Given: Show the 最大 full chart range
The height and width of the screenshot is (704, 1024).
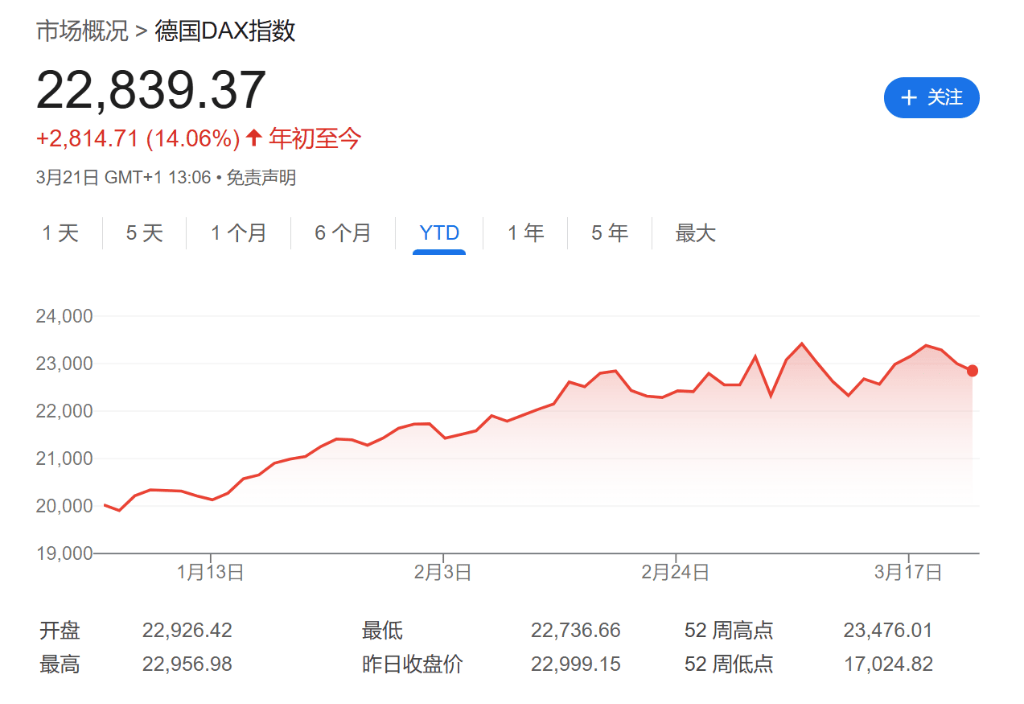Looking at the screenshot, I should [x=695, y=232].
